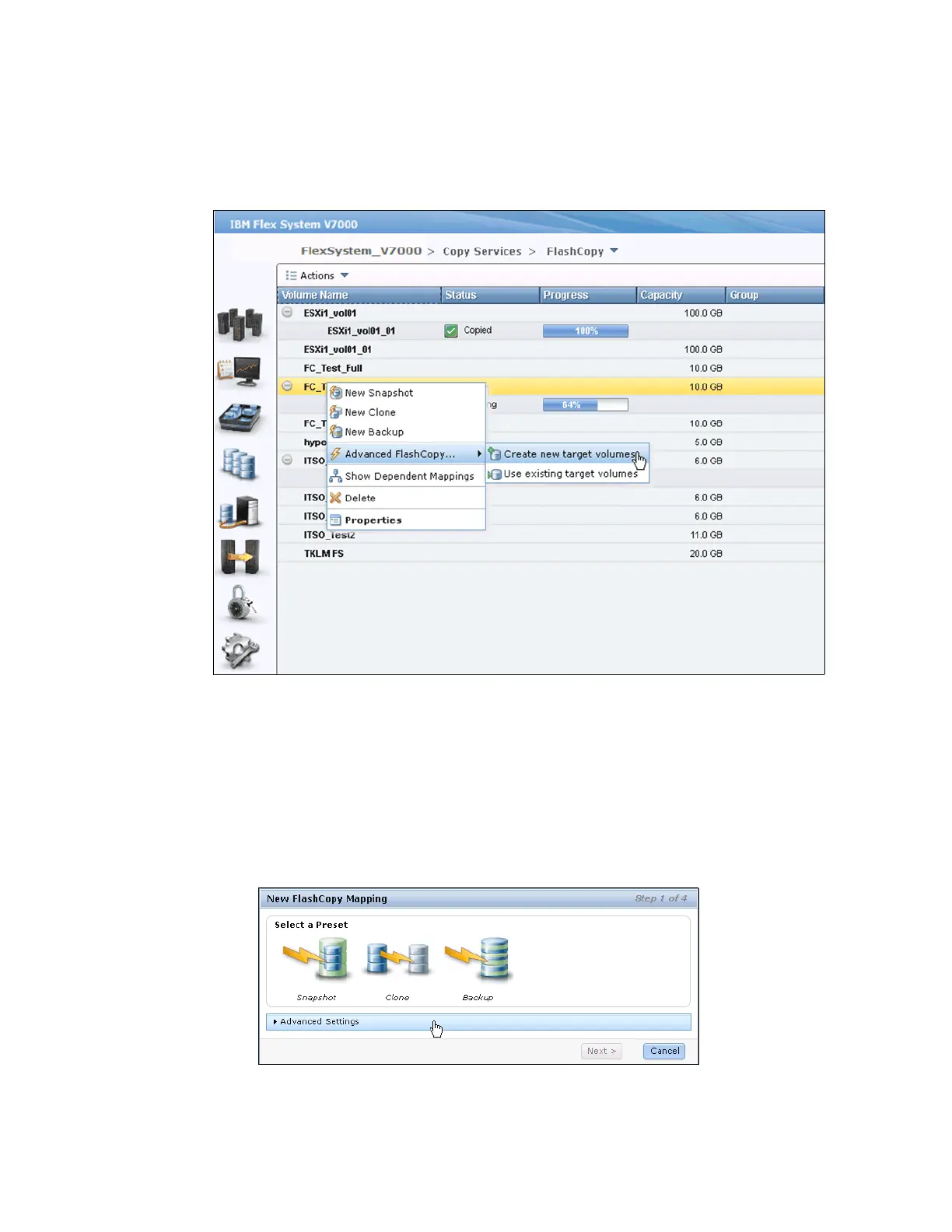This screenshot has height=1232, width=952.
Task: Click the 64% progress bar
Action: pyautogui.click(x=585, y=404)
